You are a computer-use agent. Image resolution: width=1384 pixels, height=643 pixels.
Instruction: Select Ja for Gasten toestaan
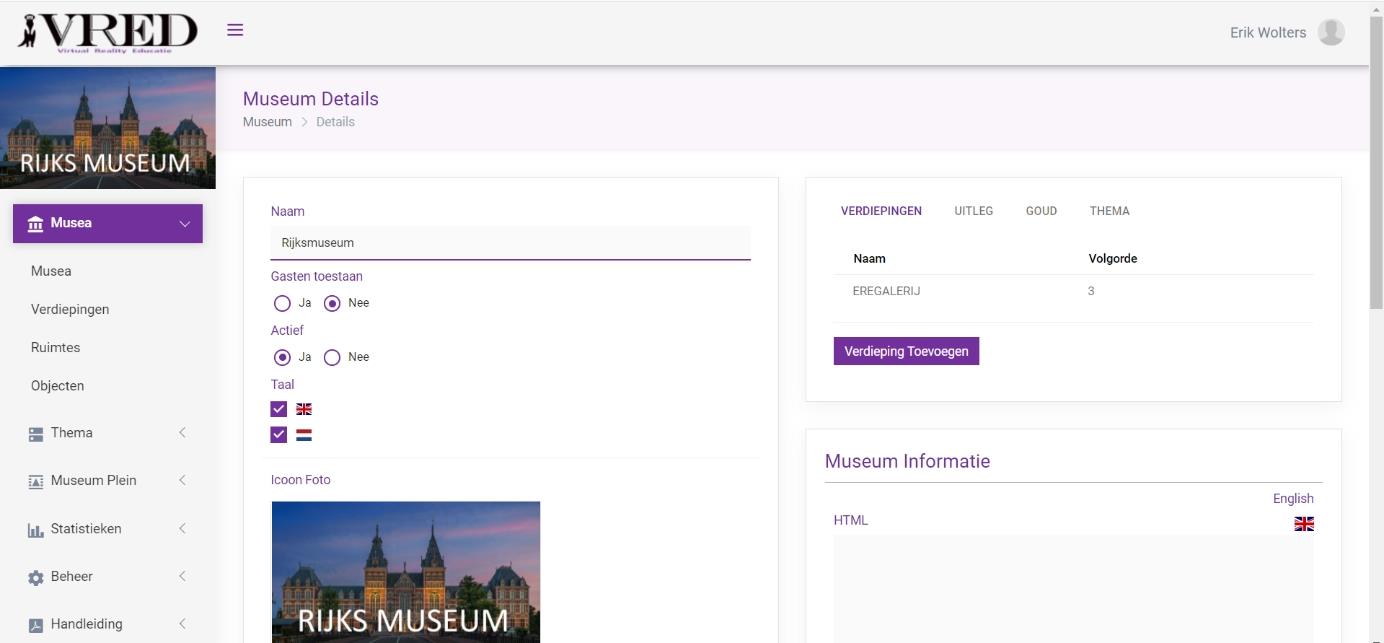[x=282, y=303]
